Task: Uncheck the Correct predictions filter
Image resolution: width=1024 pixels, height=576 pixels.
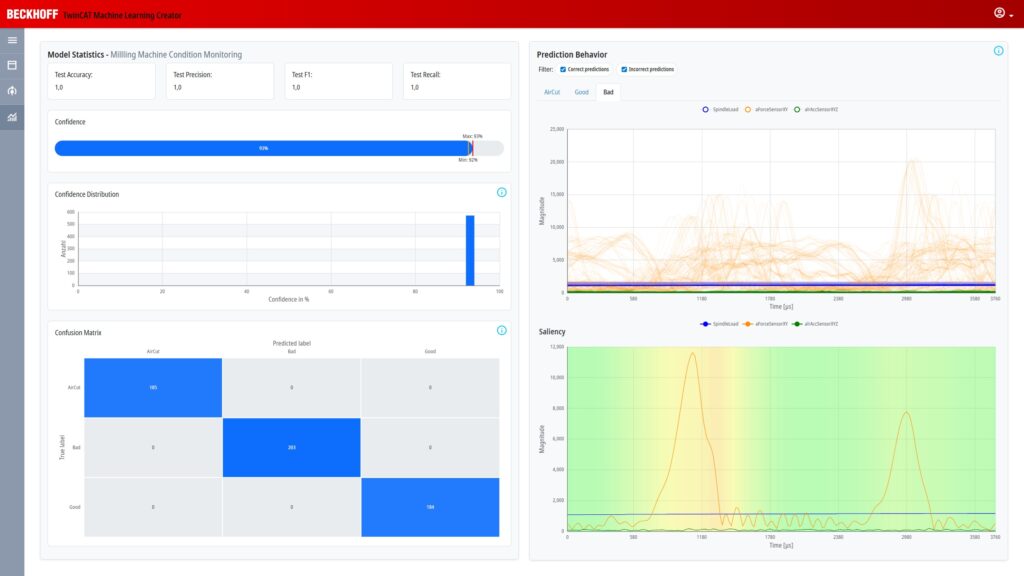Action: (x=563, y=70)
